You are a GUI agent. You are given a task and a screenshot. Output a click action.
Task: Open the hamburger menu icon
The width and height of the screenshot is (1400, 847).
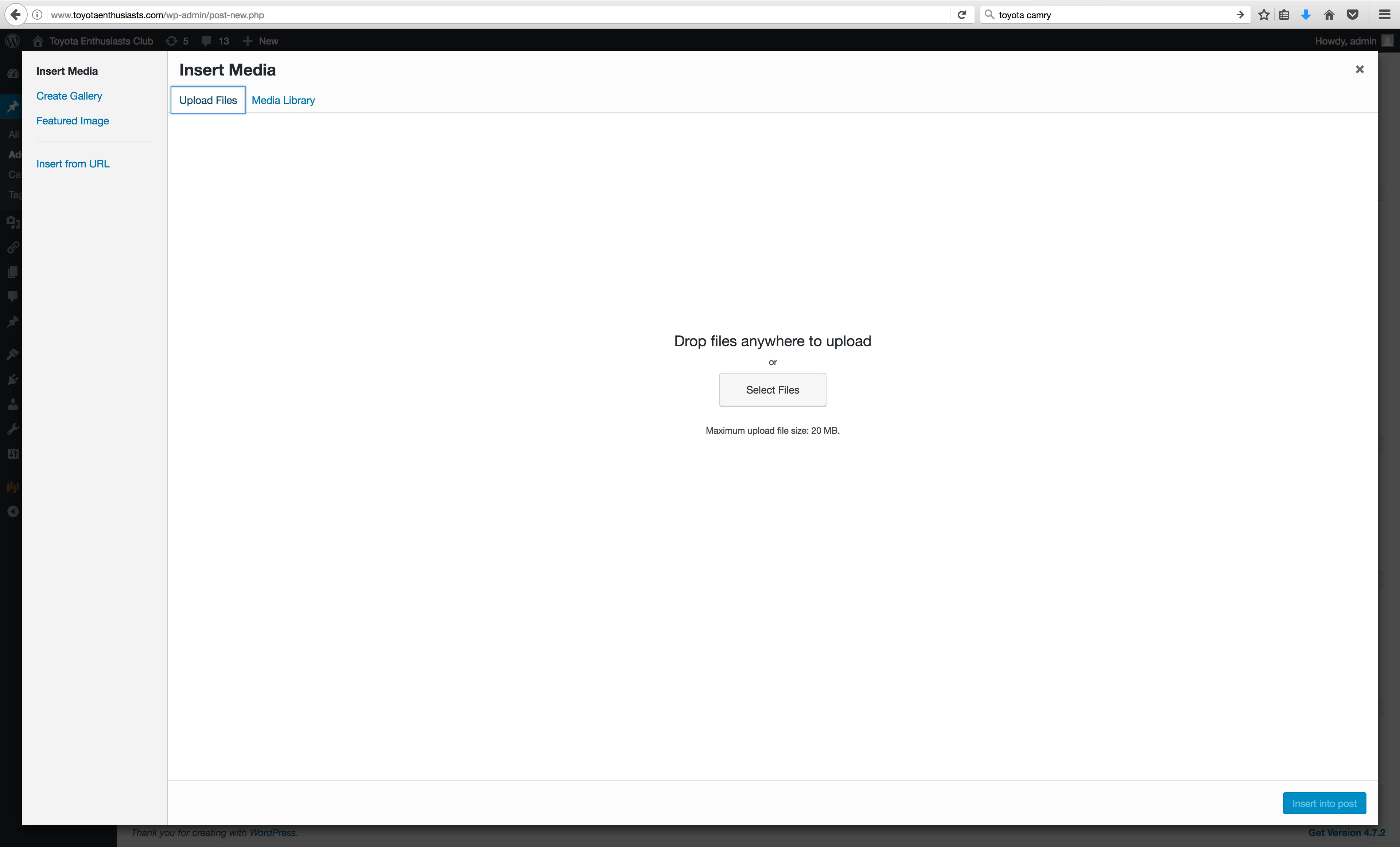(1384, 15)
